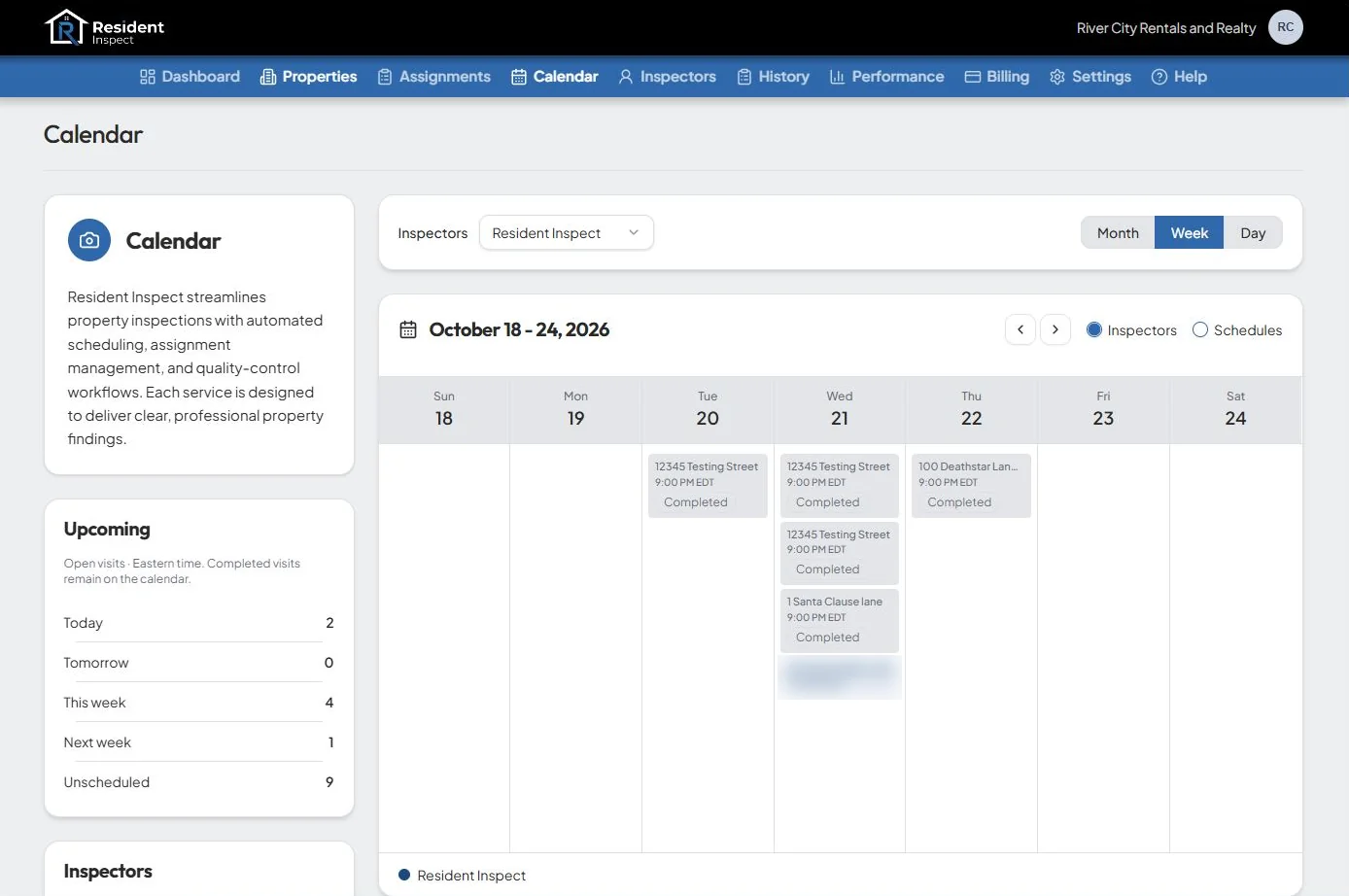This screenshot has width=1349, height=896.
Task: Click the blurred event under Wednesday
Action: point(840,675)
